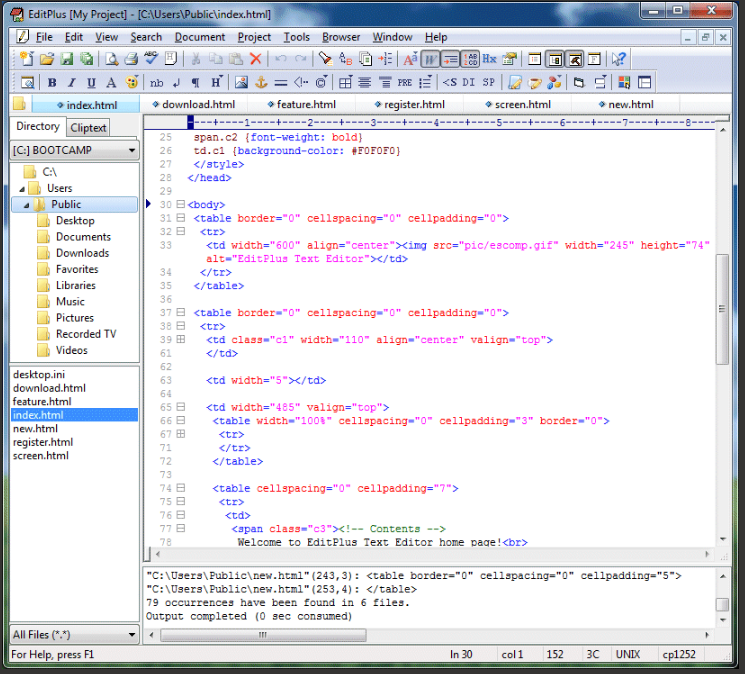Open the Downloads folder in the tree
This screenshot has height=674, width=745.
coord(82,253)
